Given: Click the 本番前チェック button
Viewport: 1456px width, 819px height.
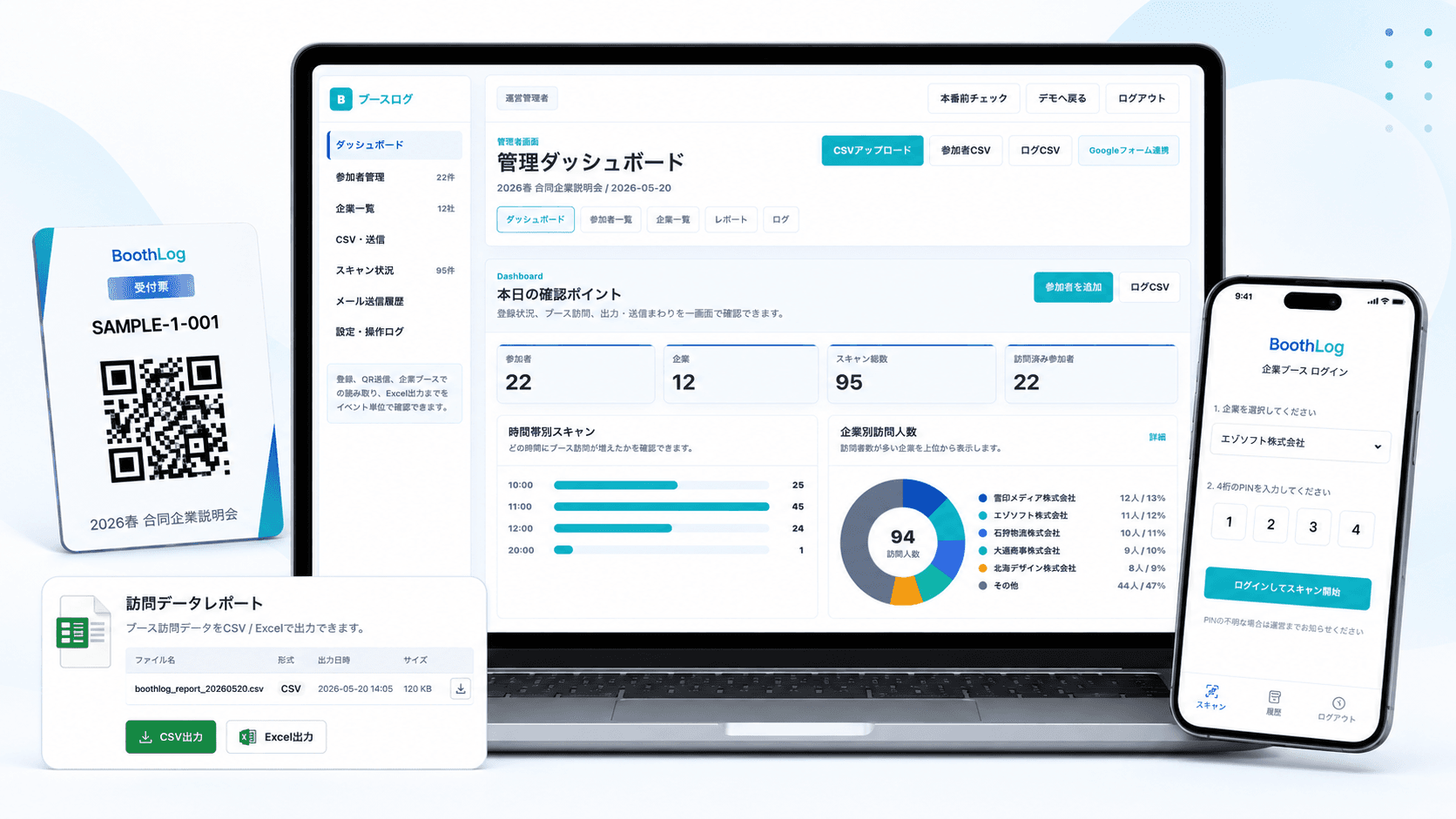Looking at the screenshot, I should click(974, 98).
